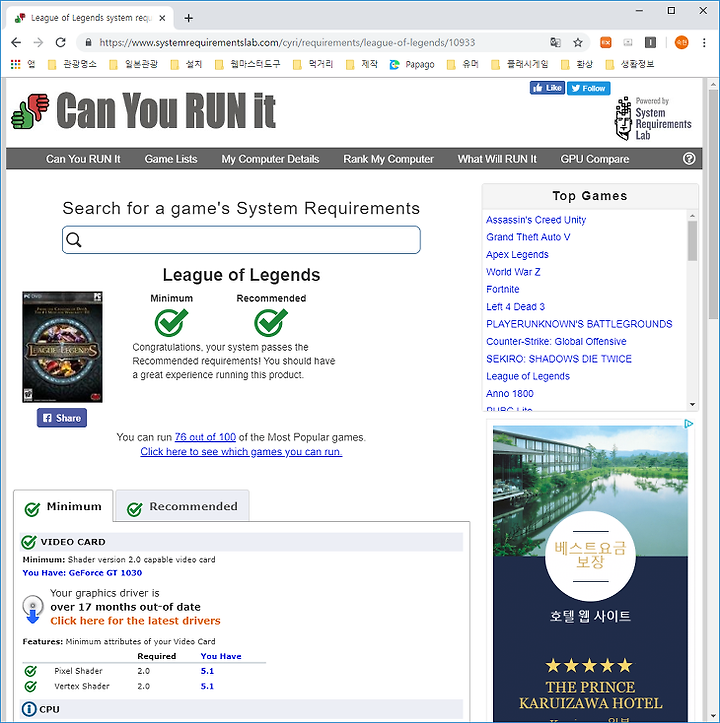Viewport: 720px width, 723px height.
Task: Click the browser forward arrow
Action: point(38,42)
